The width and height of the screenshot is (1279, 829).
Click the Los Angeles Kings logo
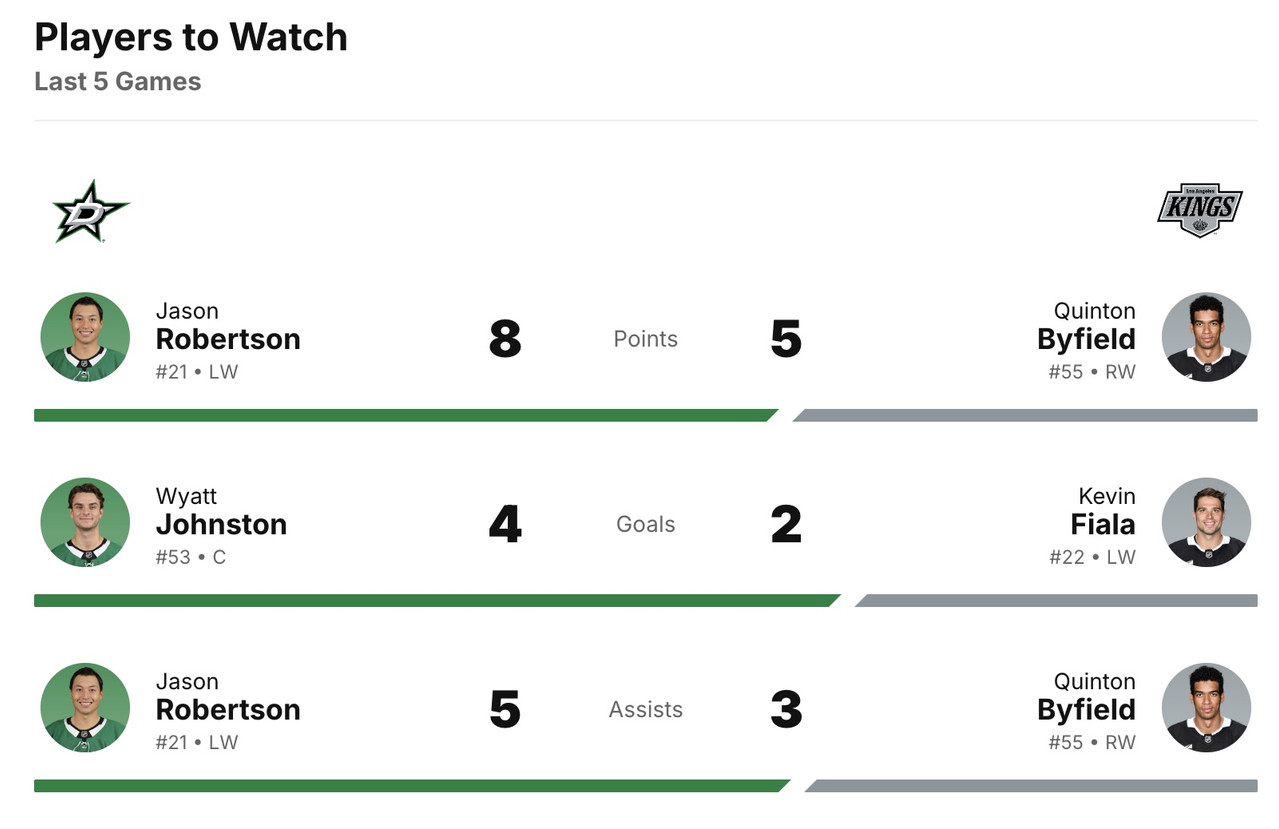click(1199, 210)
